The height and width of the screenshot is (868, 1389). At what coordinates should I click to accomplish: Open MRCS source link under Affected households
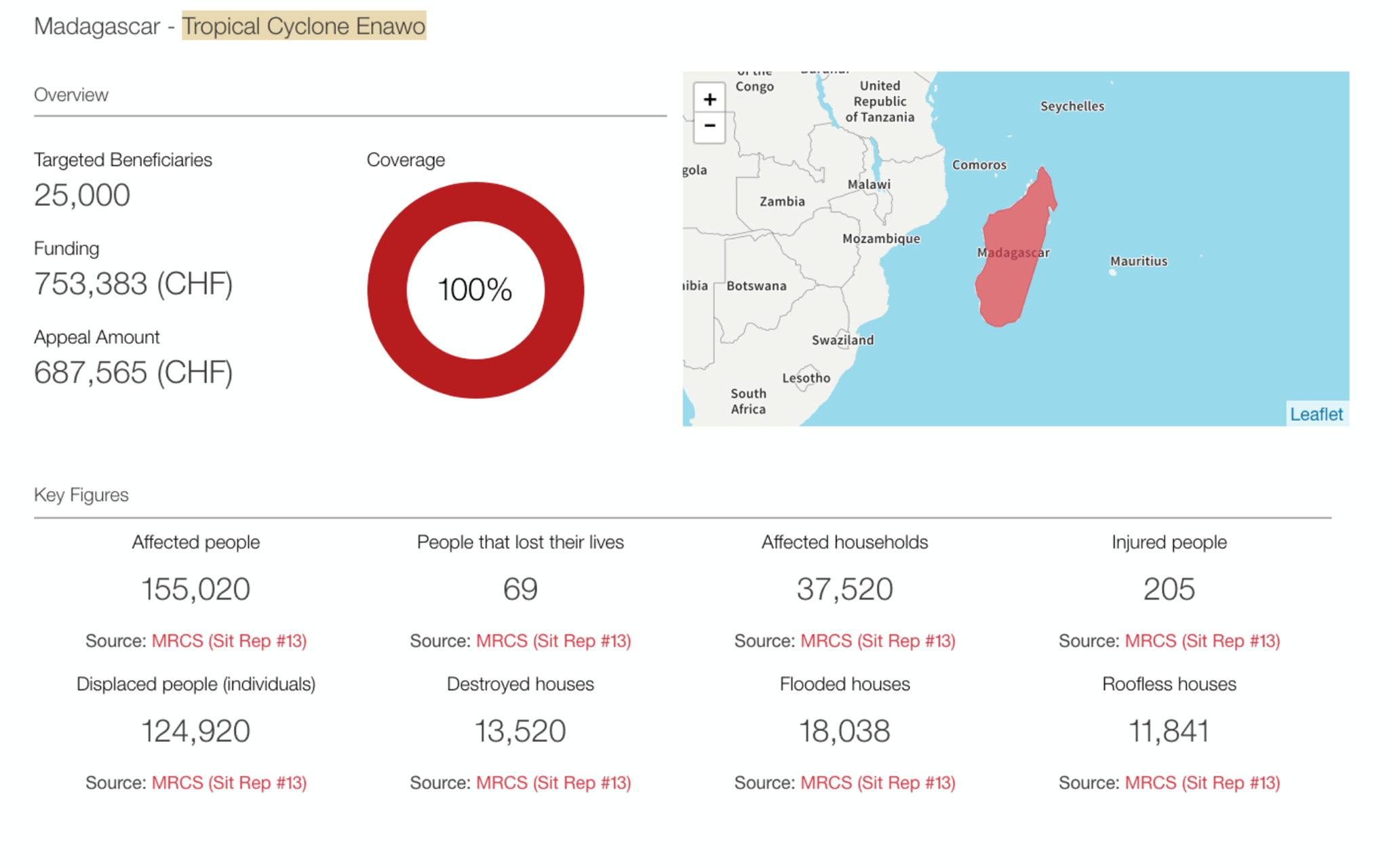coord(878,641)
